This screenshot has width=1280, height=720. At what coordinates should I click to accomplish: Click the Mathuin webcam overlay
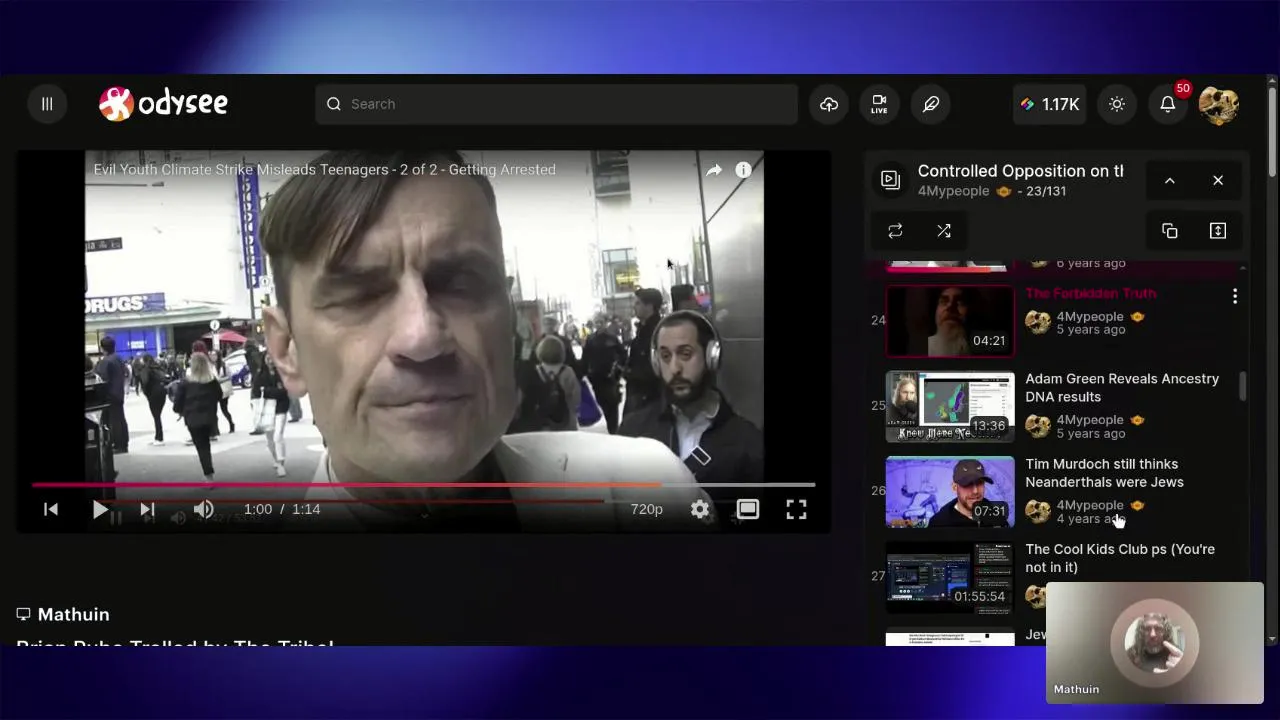pos(1155,643)
